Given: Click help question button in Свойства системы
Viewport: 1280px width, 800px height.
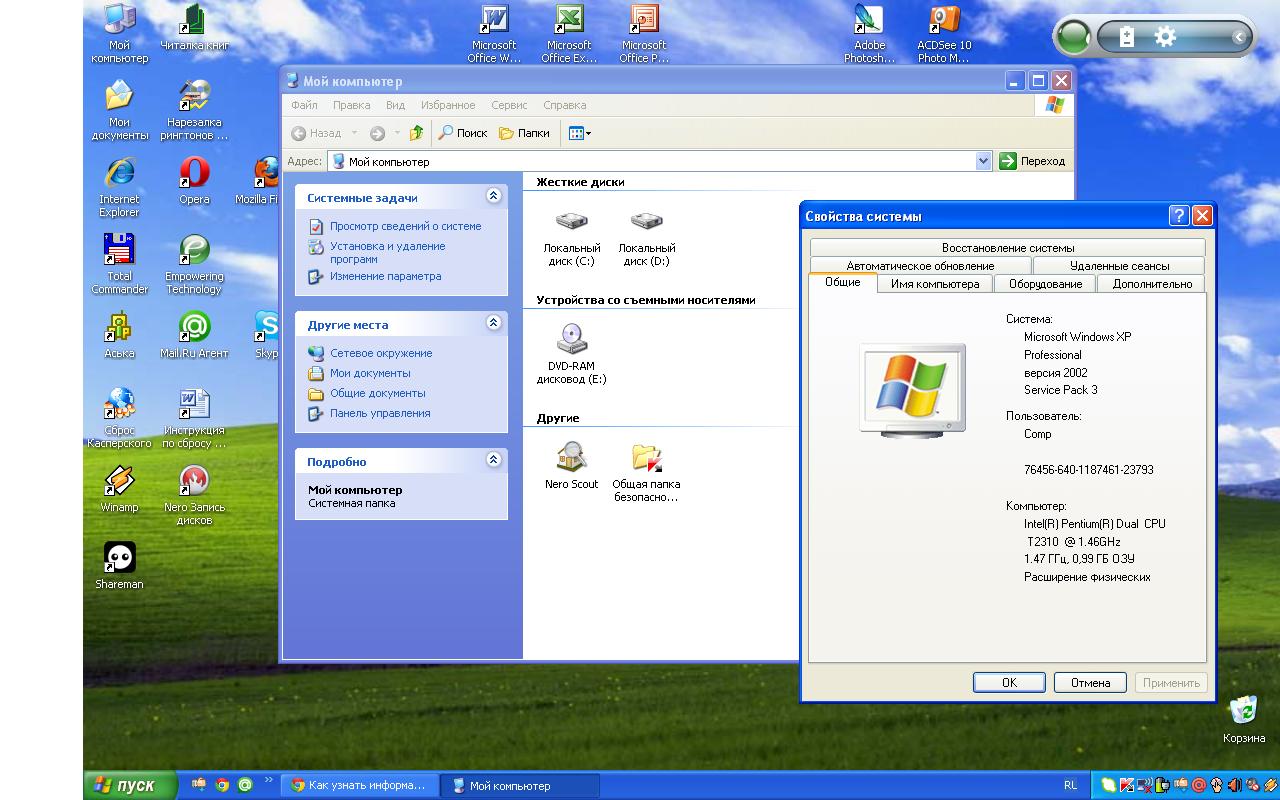Looking at the screenshot, I should (x=1179, y=216).
